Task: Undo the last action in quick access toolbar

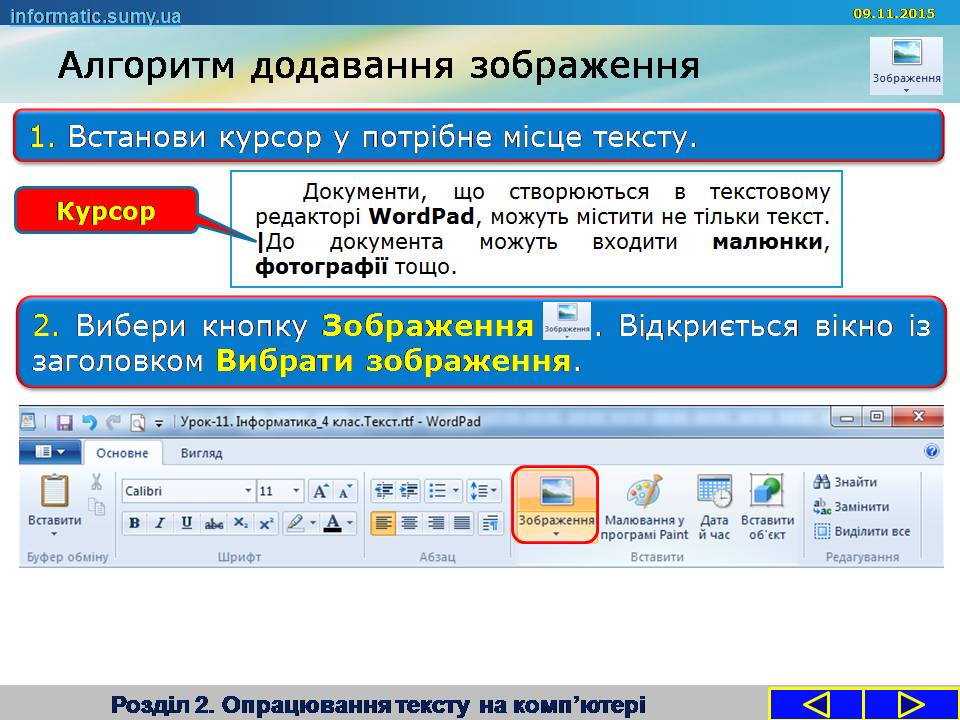Action: click(x=89, y=422)
